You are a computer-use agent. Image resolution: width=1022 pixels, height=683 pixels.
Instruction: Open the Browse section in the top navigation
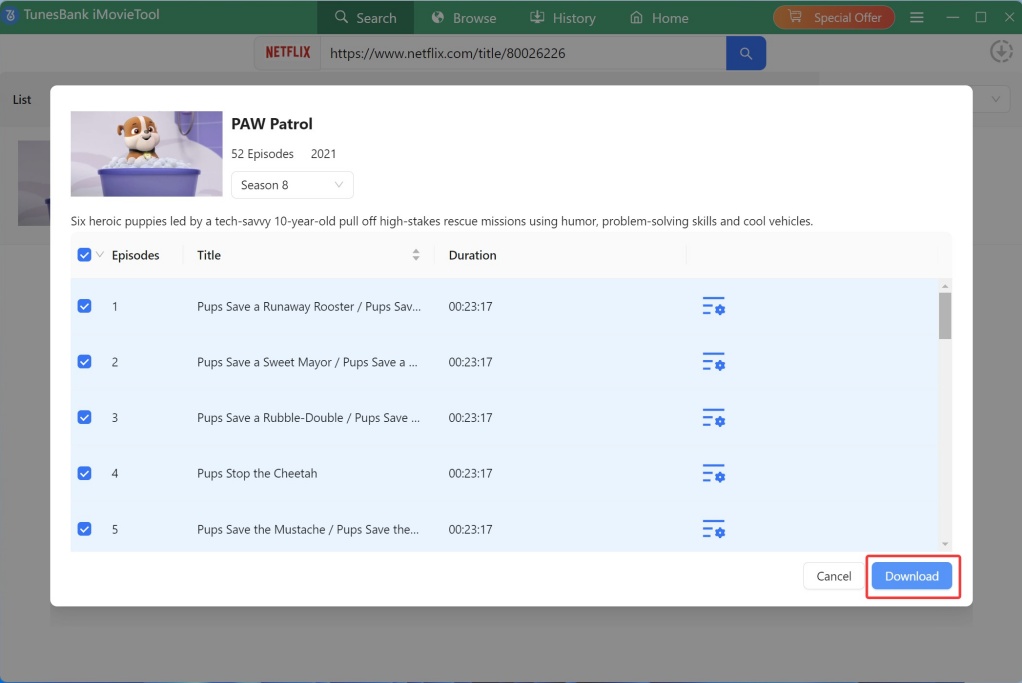click(x=463, y=17)
